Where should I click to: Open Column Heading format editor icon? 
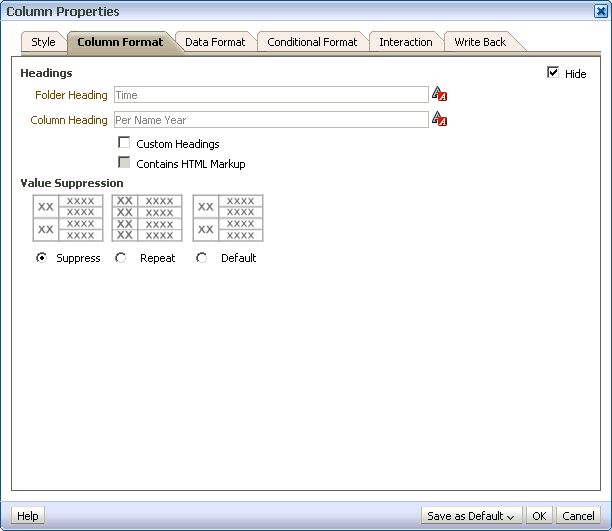coord(439,119)
